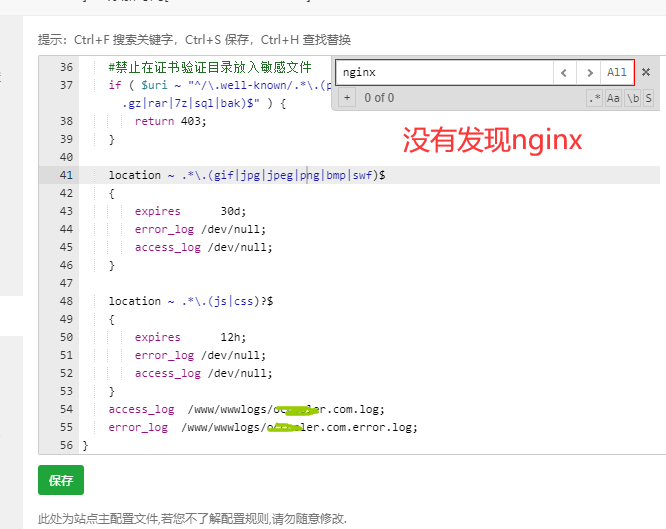Click line number 48 in gutter

tap(66, 301)
